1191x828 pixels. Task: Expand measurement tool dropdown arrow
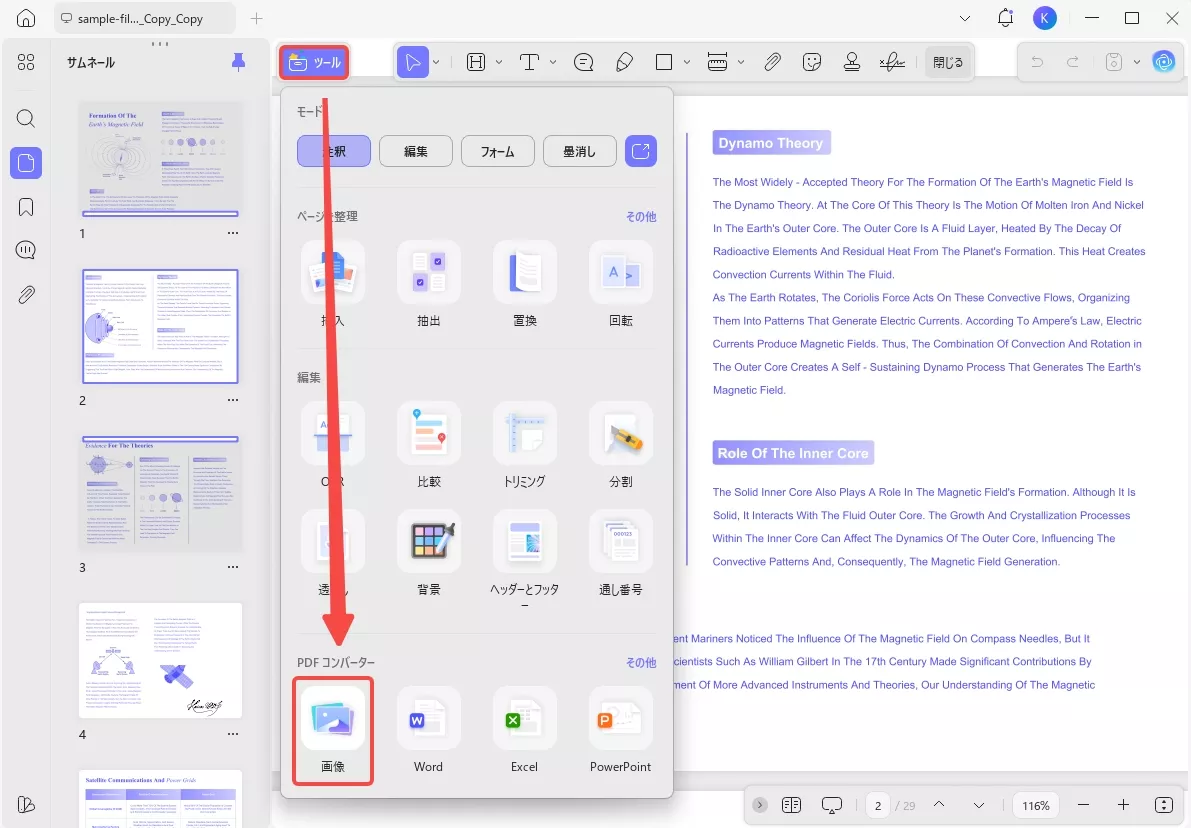[741, 62]
